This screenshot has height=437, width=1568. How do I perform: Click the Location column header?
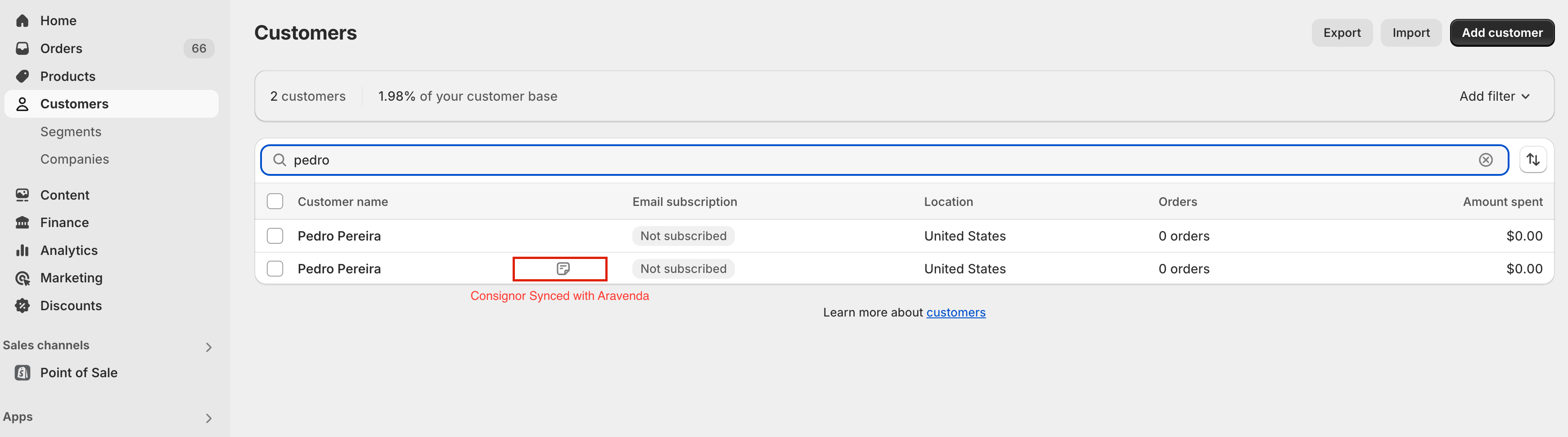[x=948, y=201]
